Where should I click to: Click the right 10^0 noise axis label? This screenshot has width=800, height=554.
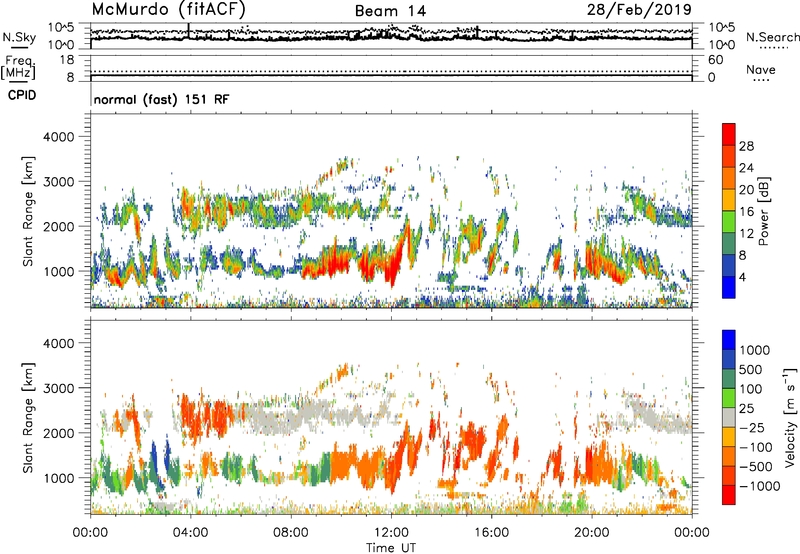pos(722,45)
